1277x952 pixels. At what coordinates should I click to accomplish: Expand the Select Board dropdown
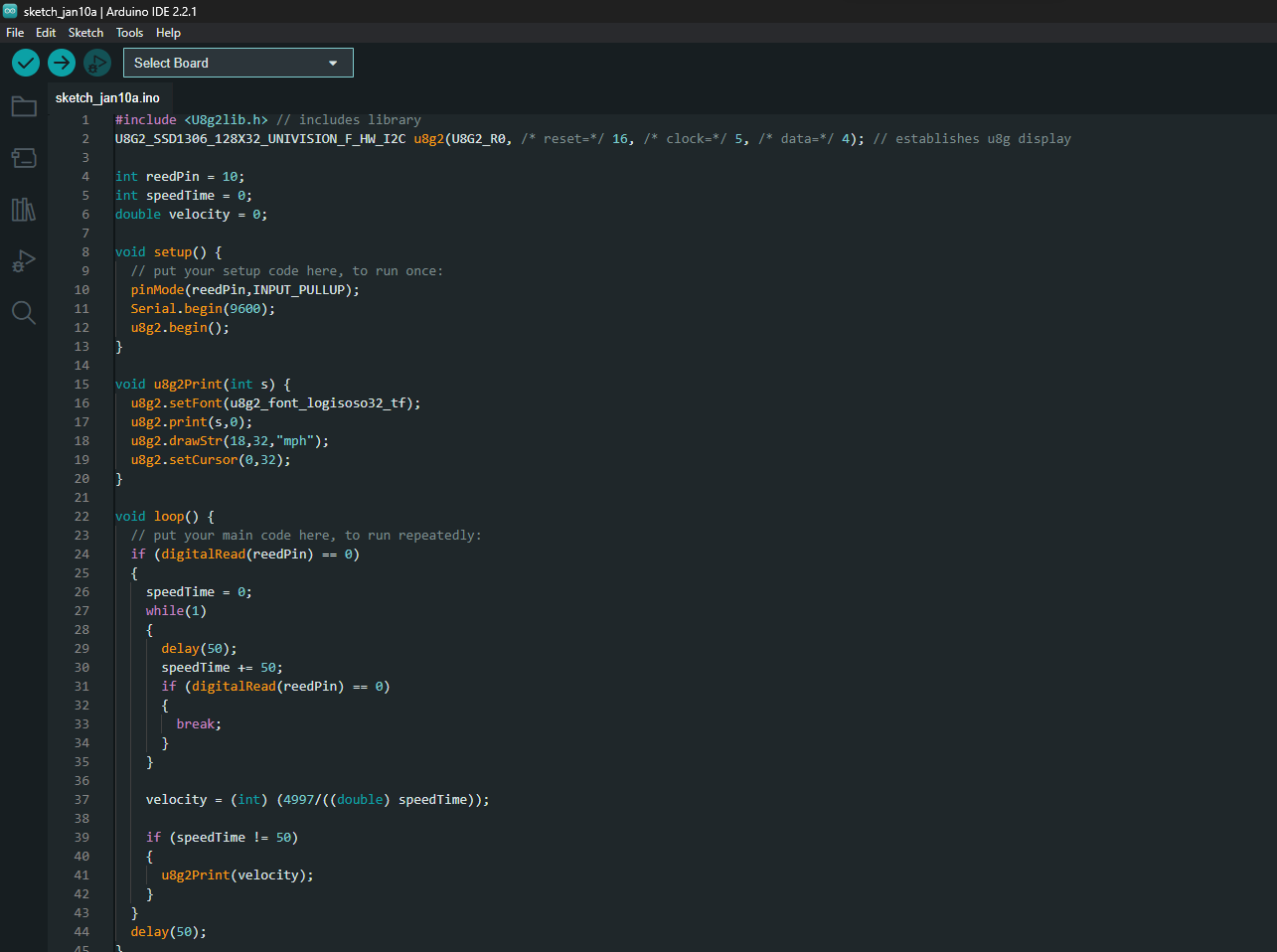[238, 63]
